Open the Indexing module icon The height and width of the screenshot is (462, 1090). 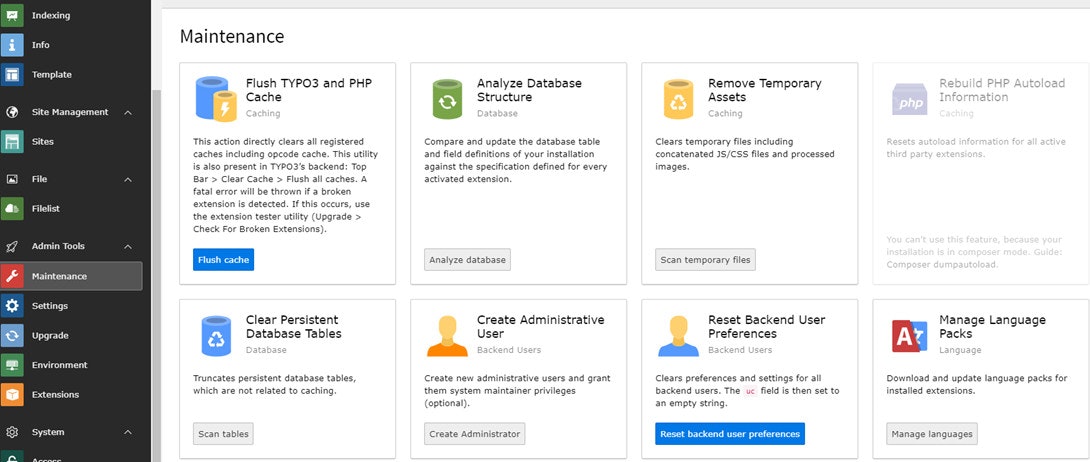pos(12,15)
